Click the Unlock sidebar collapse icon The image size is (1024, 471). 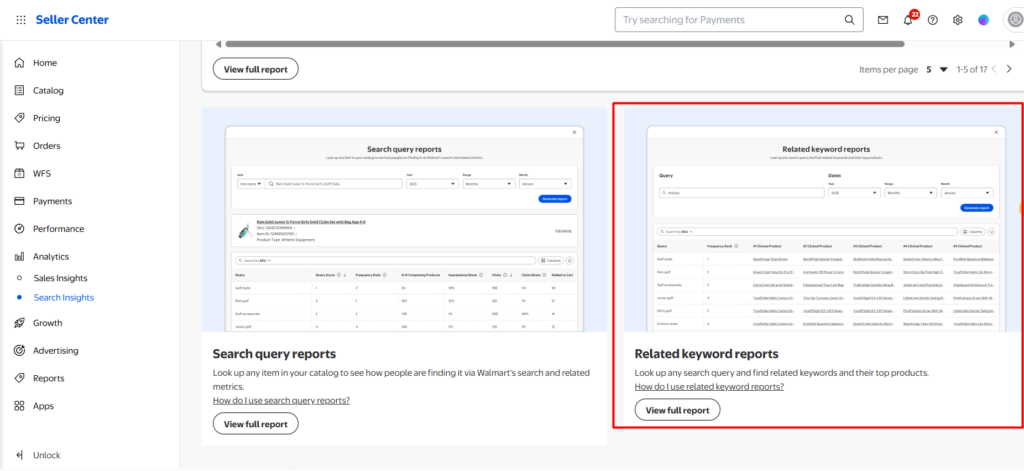coord(20,455)
